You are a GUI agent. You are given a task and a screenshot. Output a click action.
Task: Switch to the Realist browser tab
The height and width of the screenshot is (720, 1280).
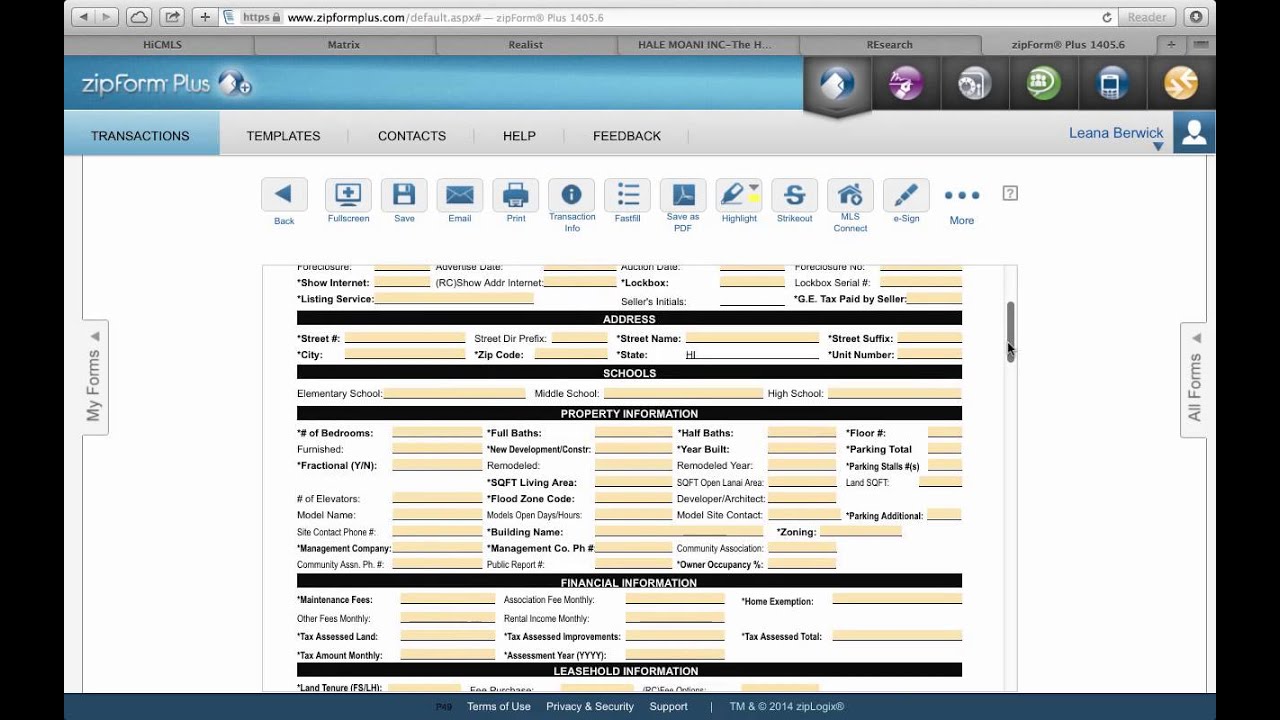(525, 45)
